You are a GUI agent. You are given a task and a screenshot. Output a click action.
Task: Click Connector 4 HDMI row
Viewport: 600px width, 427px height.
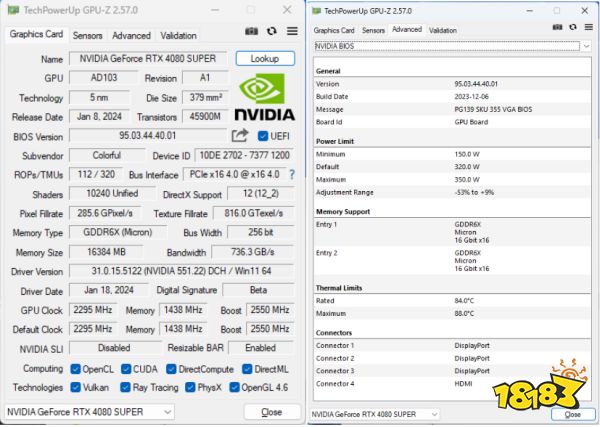(x=452, y=384)
